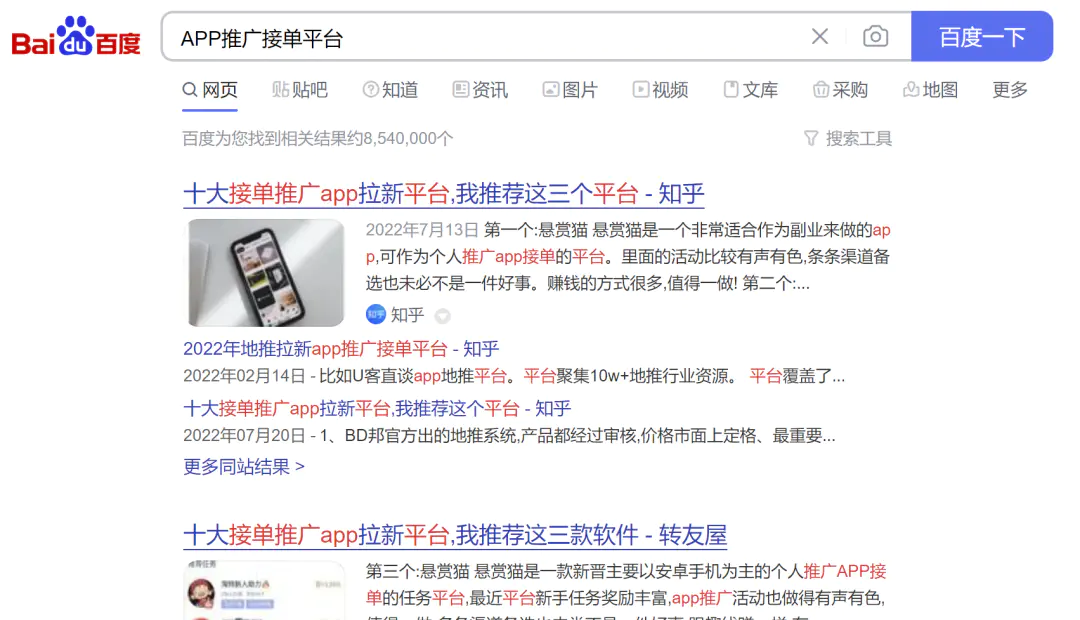Open the 知道 tab

[x=391, y=90]
